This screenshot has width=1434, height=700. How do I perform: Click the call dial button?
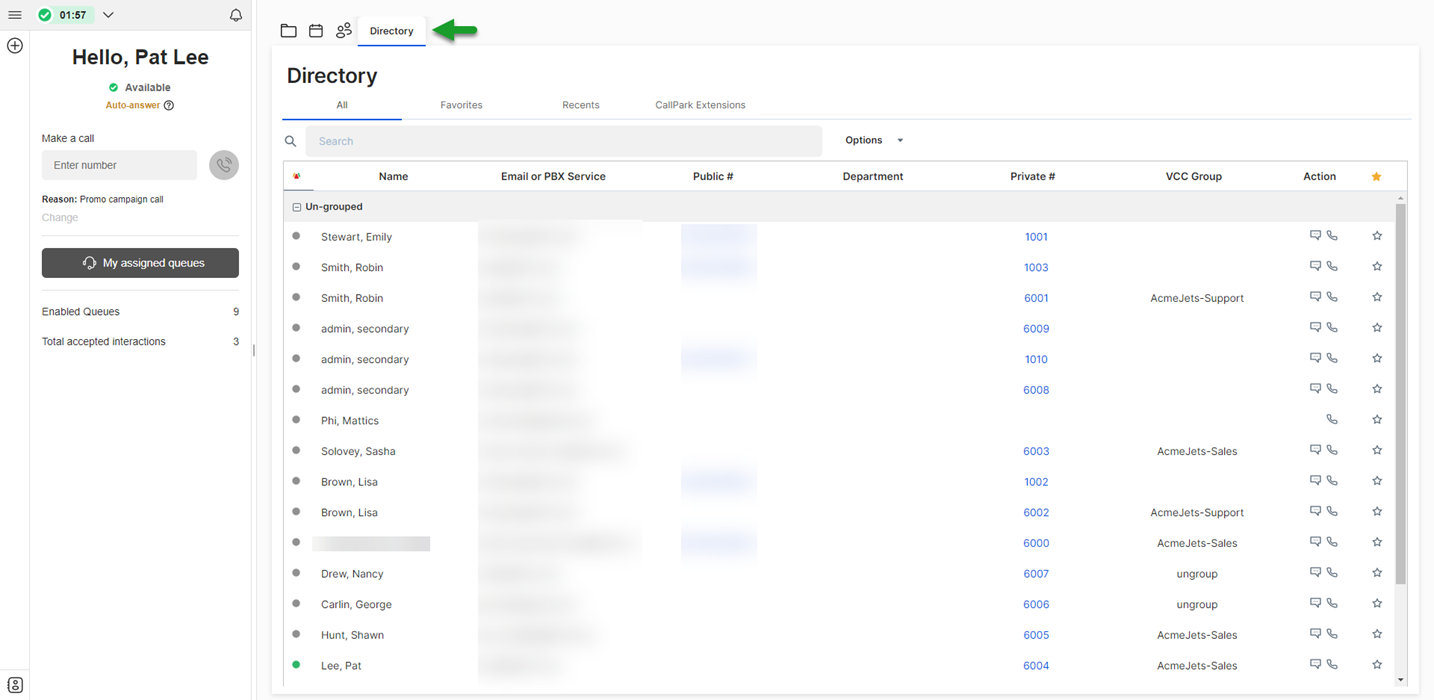click(x=224, y=165)
